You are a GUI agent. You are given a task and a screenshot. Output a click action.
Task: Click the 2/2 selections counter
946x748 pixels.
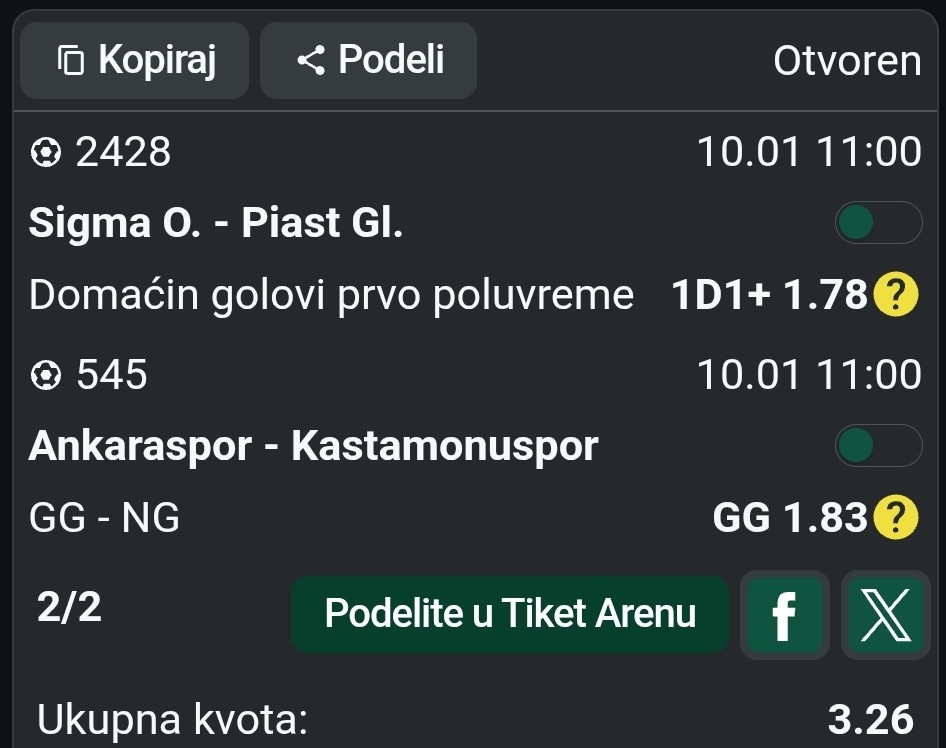click(x=69, y=607)
